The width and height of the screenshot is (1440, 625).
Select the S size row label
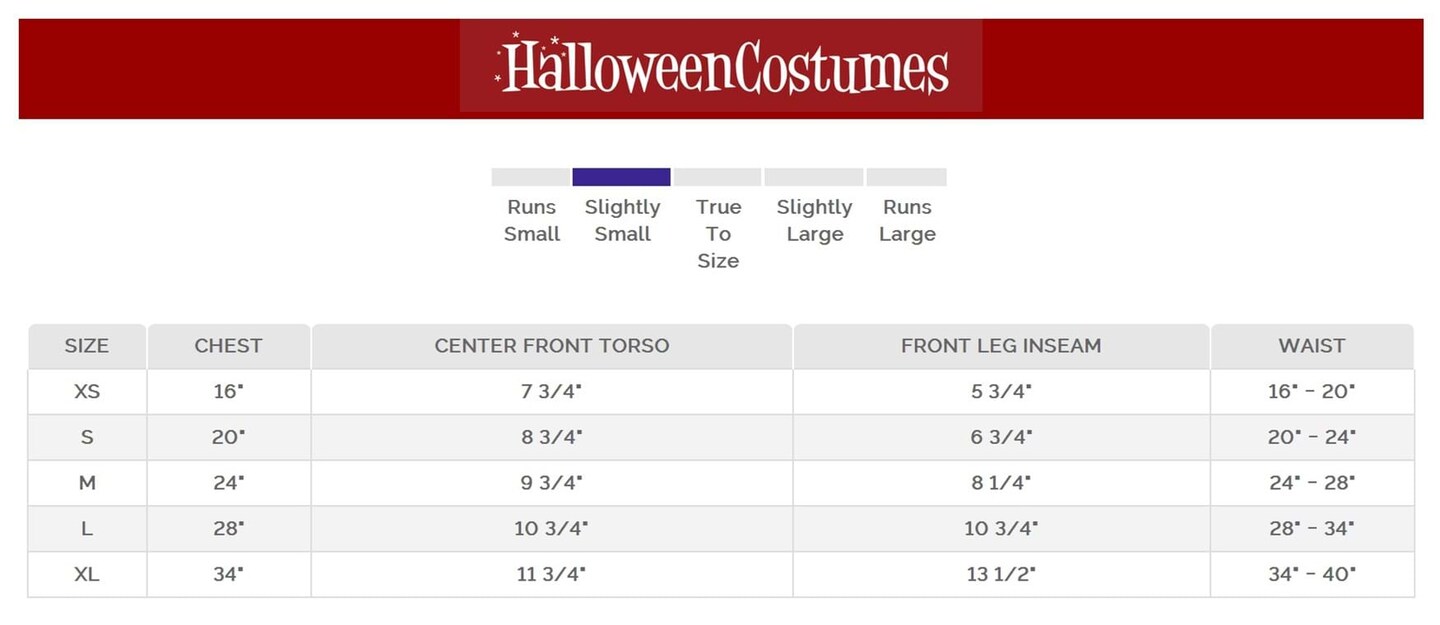(87, 437)
